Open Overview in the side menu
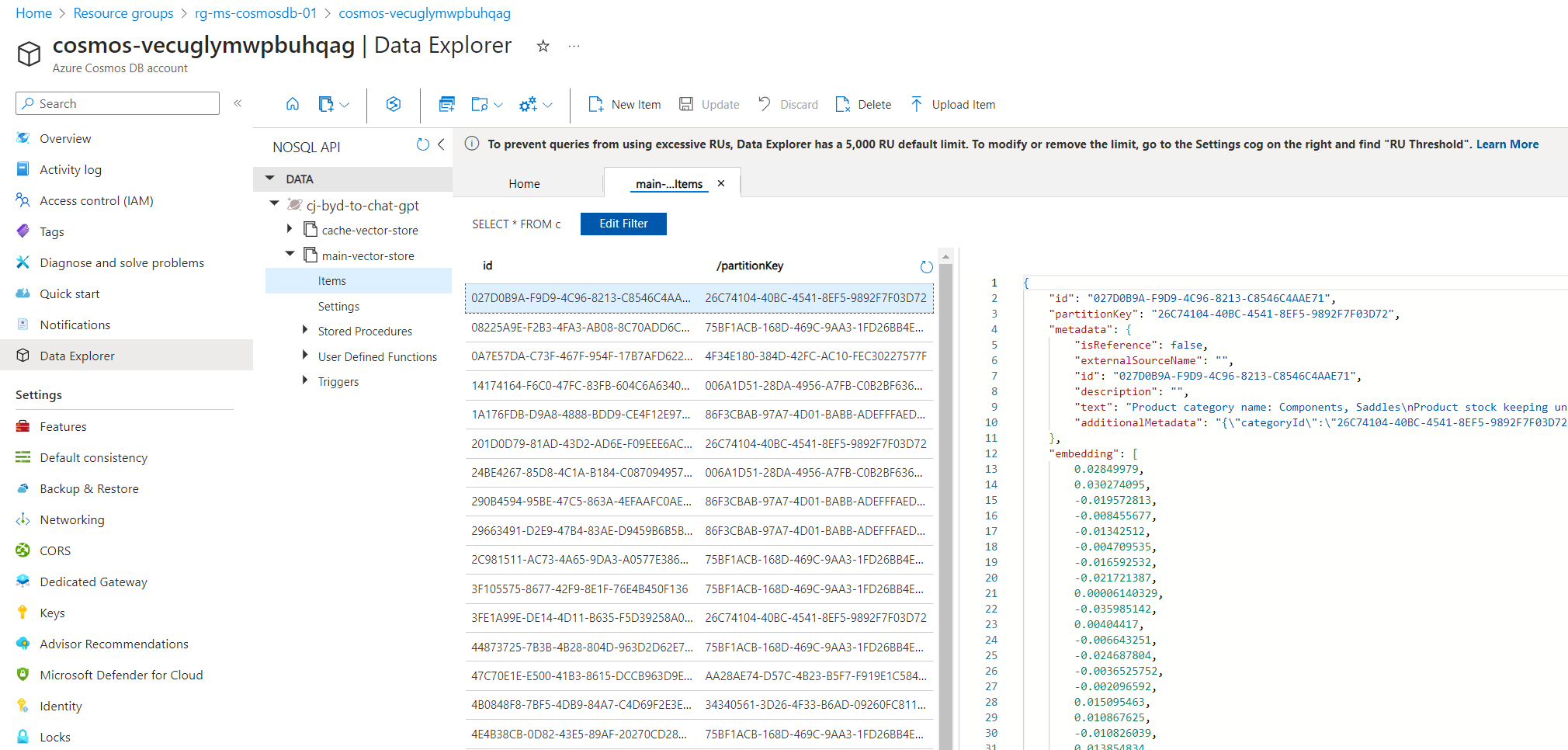The image size is (1568, 750). click(x=65, y=138)
